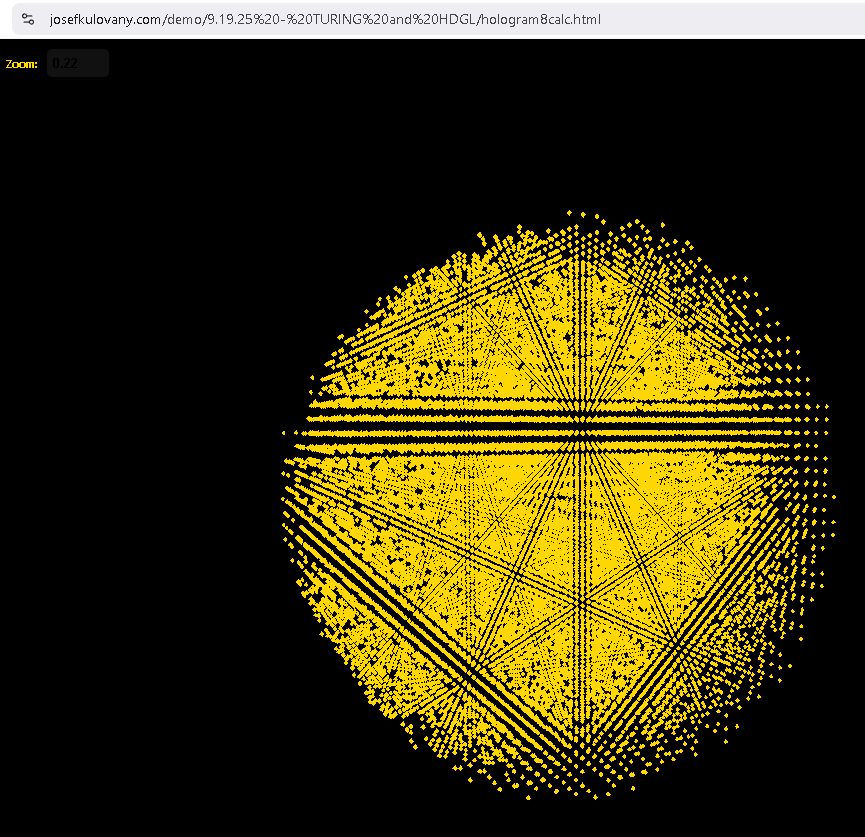Click the site information icon in address bar
The image size is (865, 837).
(28, 19)
